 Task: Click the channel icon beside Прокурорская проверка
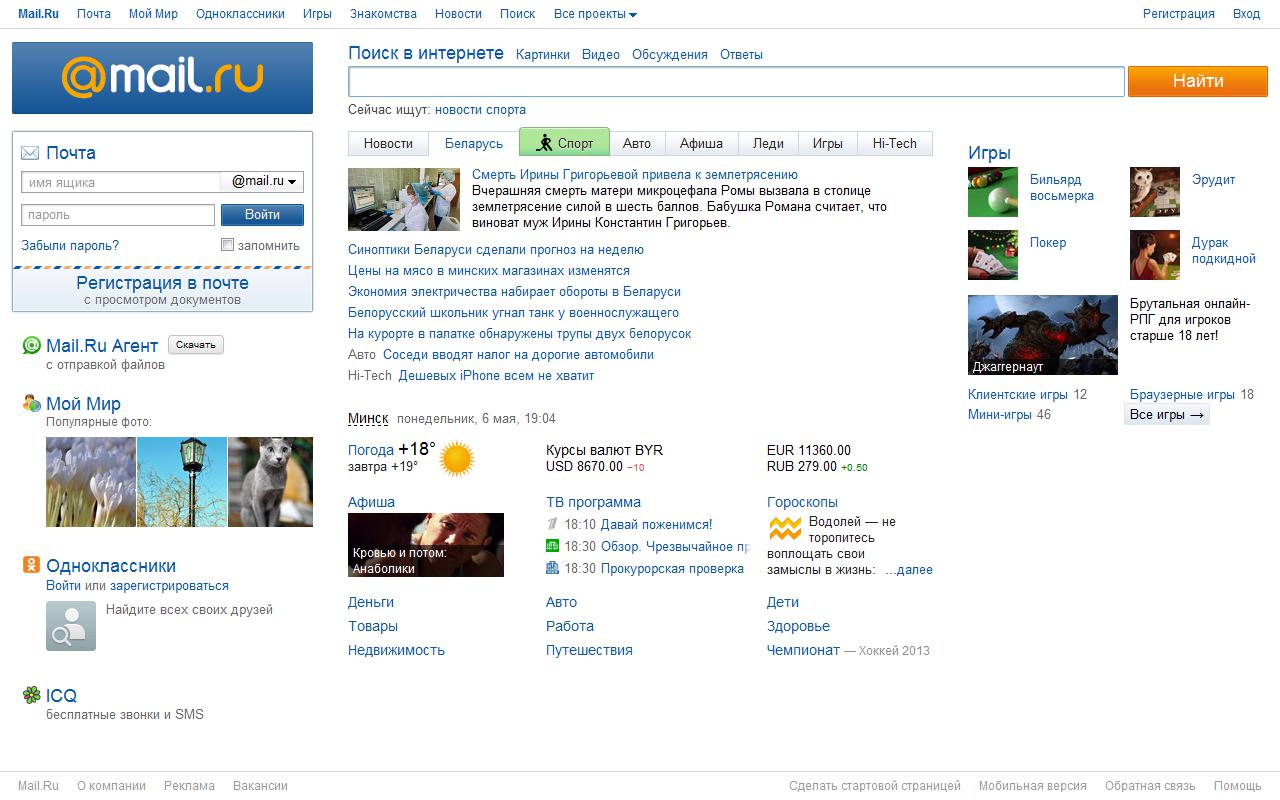[x=552, y=568]
